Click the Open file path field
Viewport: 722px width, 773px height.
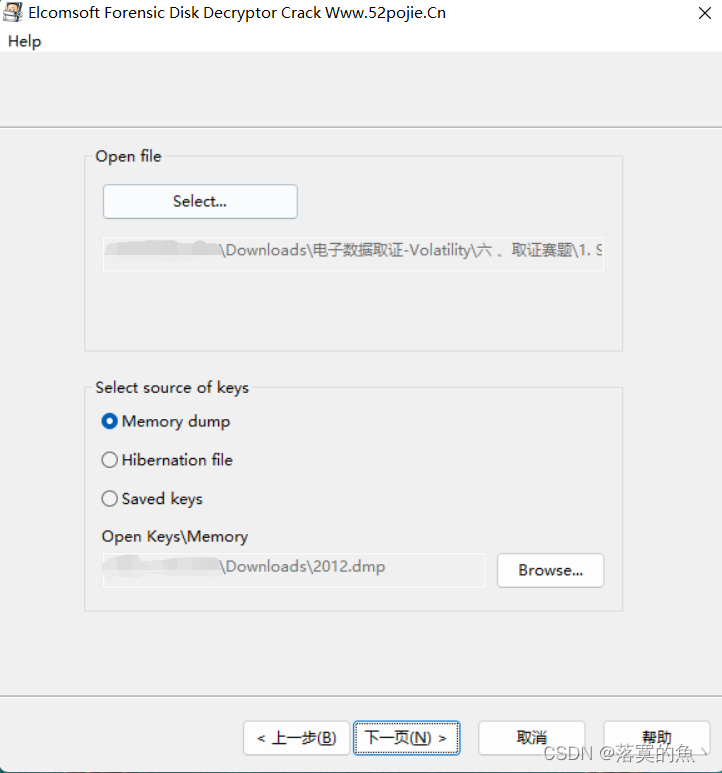click(x=353, y=253)
